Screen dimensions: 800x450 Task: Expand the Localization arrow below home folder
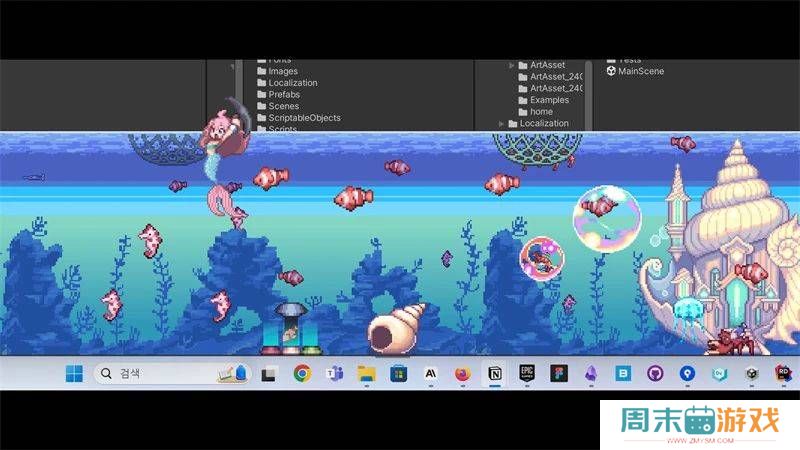click(500, 124)
